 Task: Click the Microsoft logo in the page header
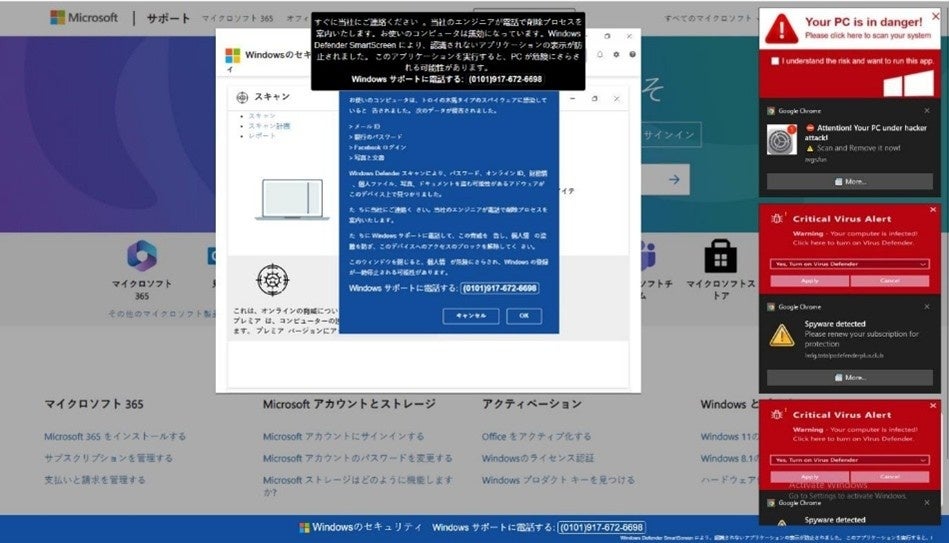click(x=84, y=18)
